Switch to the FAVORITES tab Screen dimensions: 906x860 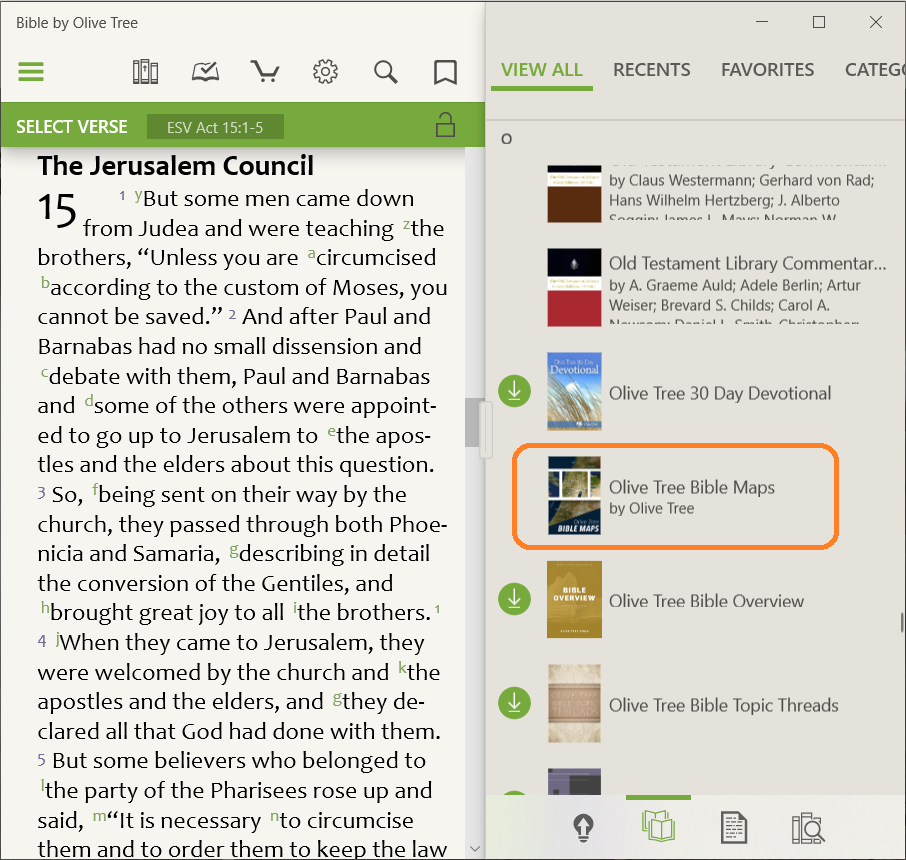[x=767, y=70]
